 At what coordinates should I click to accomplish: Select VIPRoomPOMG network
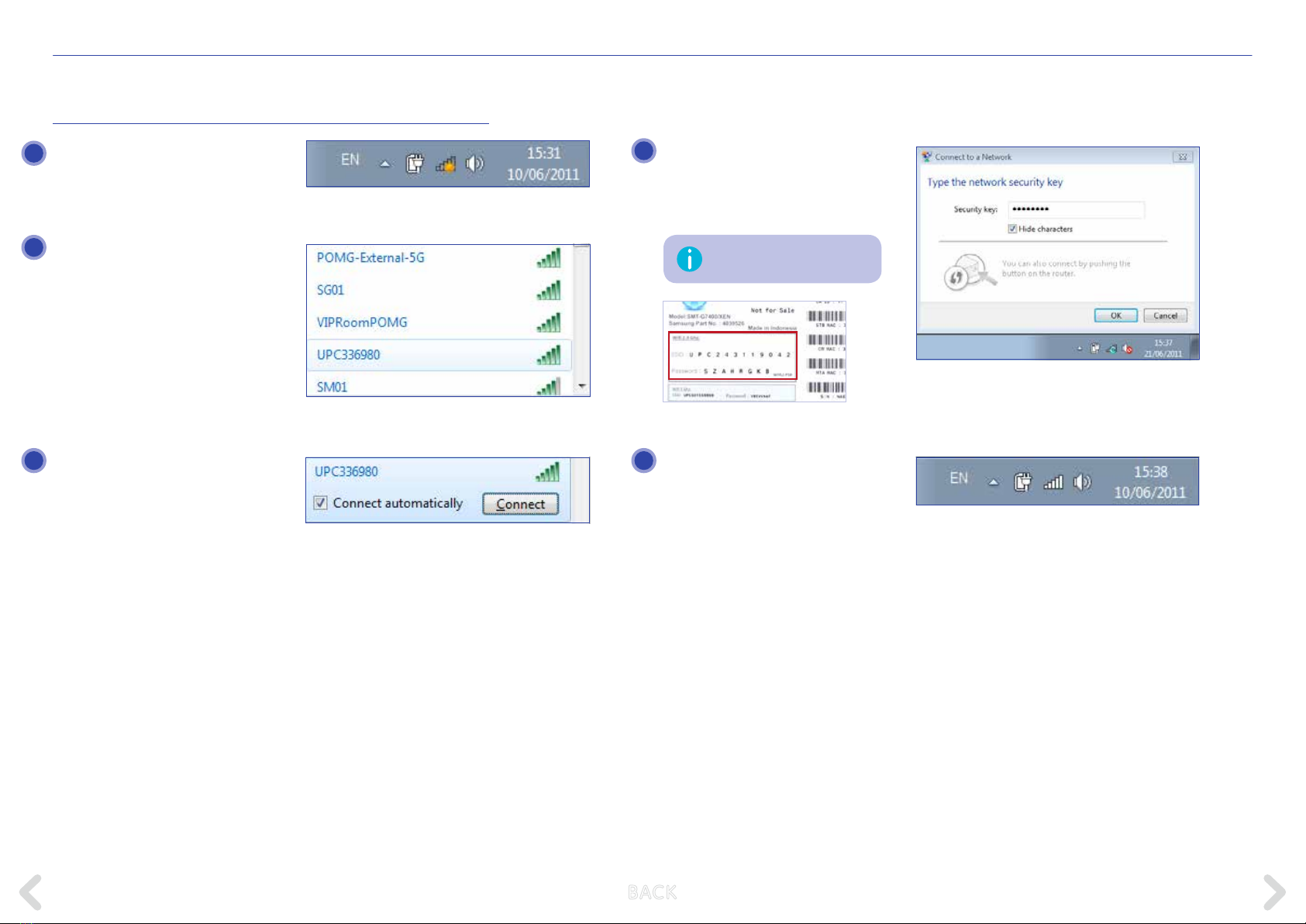(439, 322)
